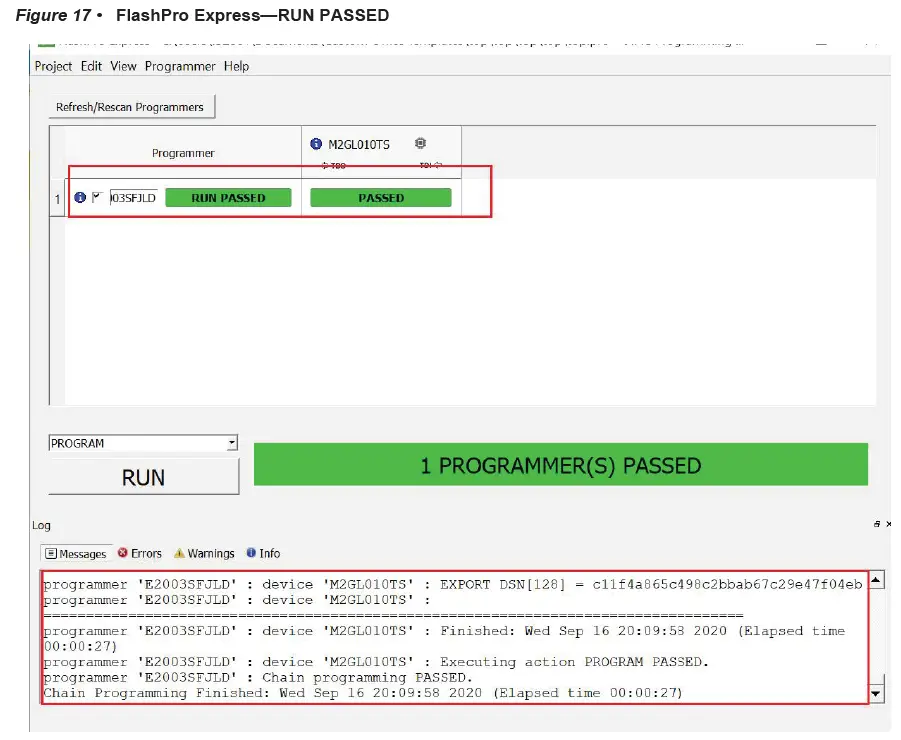
Task: Click the 1 PROGRAMMER(S) PASSED banner
Action: pos(561,464)
